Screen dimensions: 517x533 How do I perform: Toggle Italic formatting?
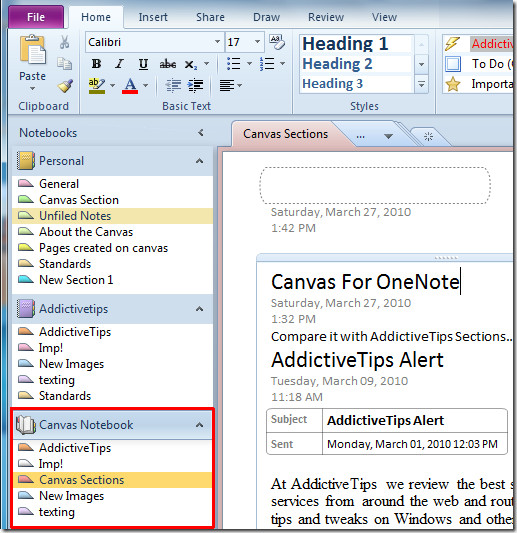coord(119,64)
